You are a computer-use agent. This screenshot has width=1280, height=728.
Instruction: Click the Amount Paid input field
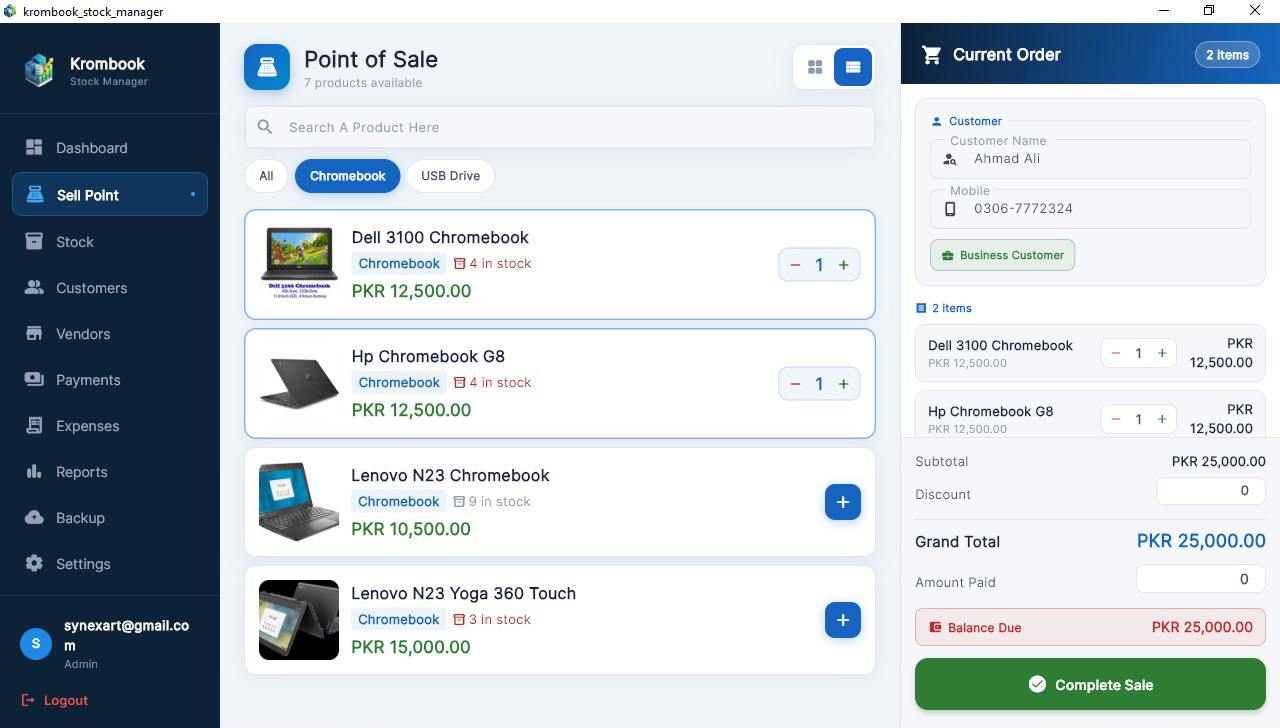[x=1200, y=579]
